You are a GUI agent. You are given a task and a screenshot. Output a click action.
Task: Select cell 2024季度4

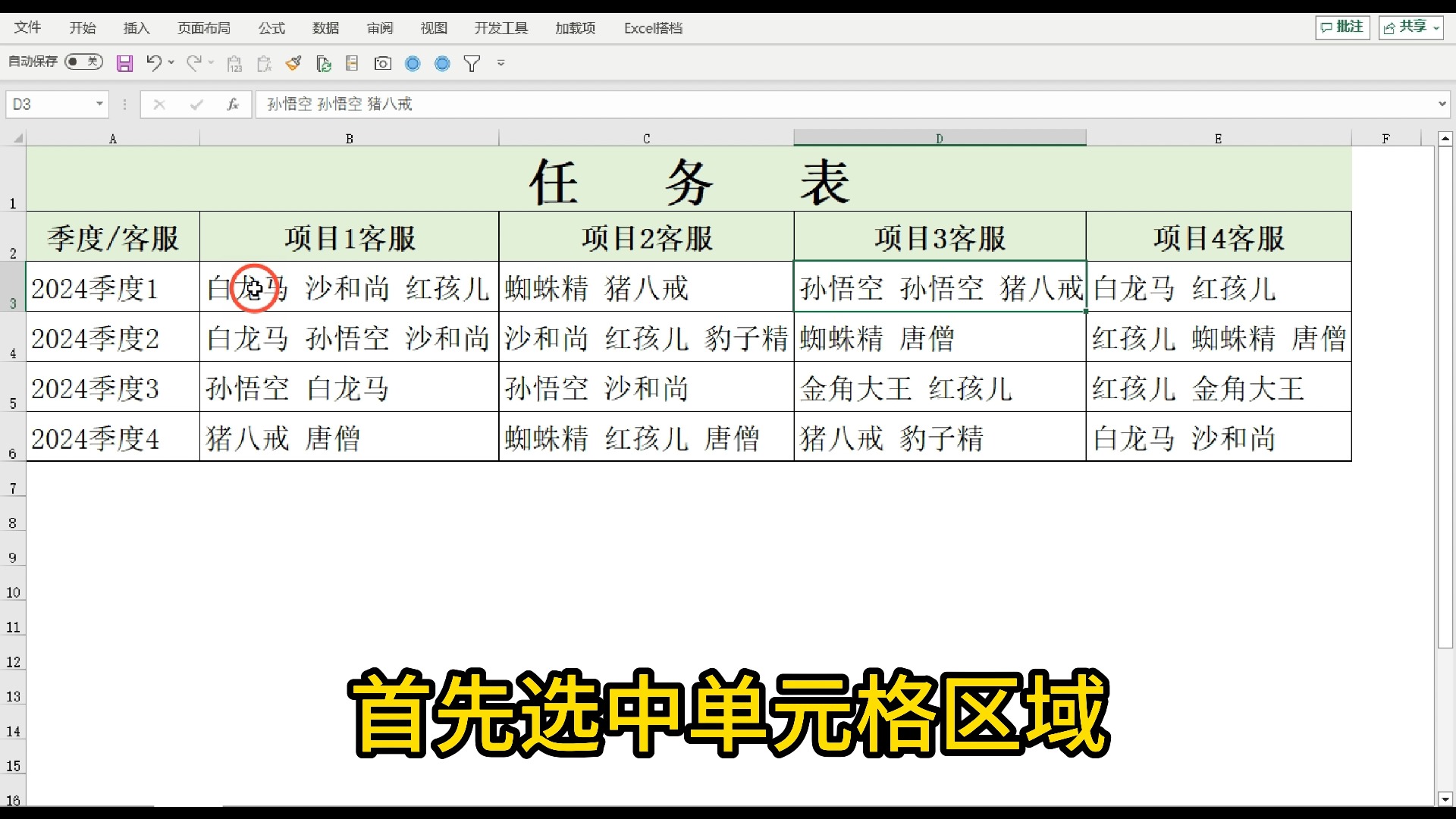(113, 438)
